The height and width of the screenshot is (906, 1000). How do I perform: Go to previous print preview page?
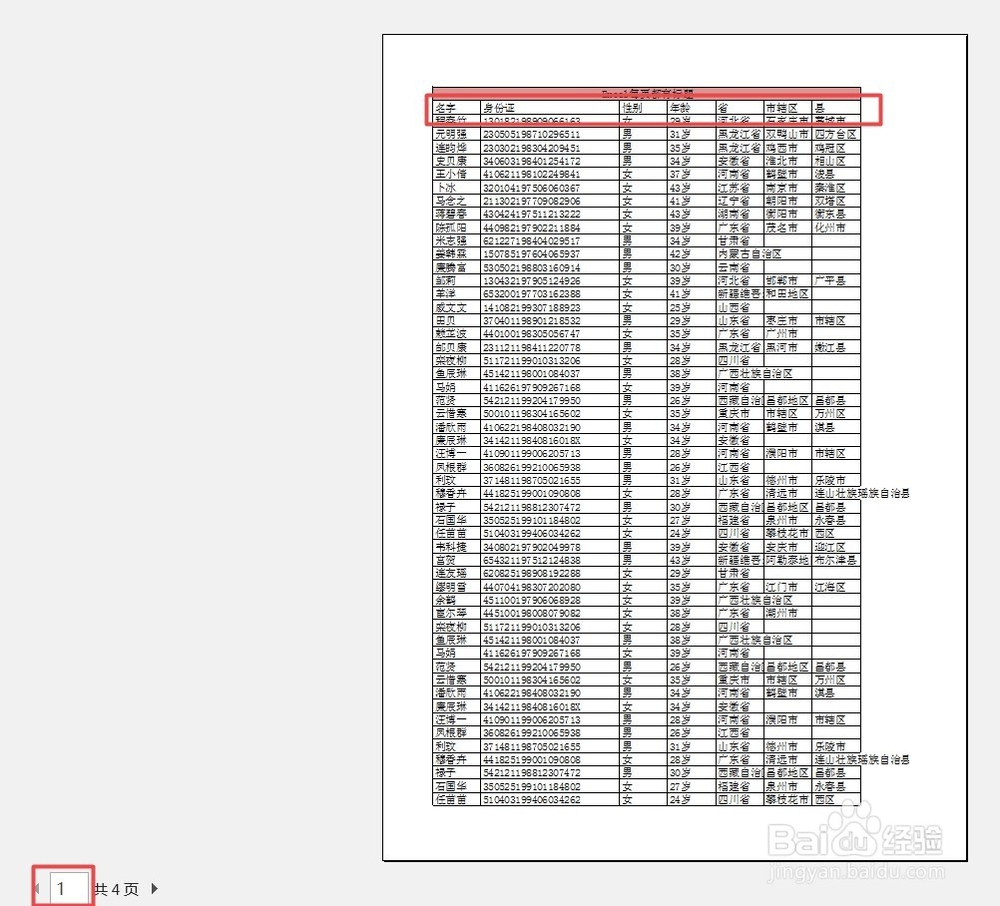pyautogui.click(x=37, y=888)
